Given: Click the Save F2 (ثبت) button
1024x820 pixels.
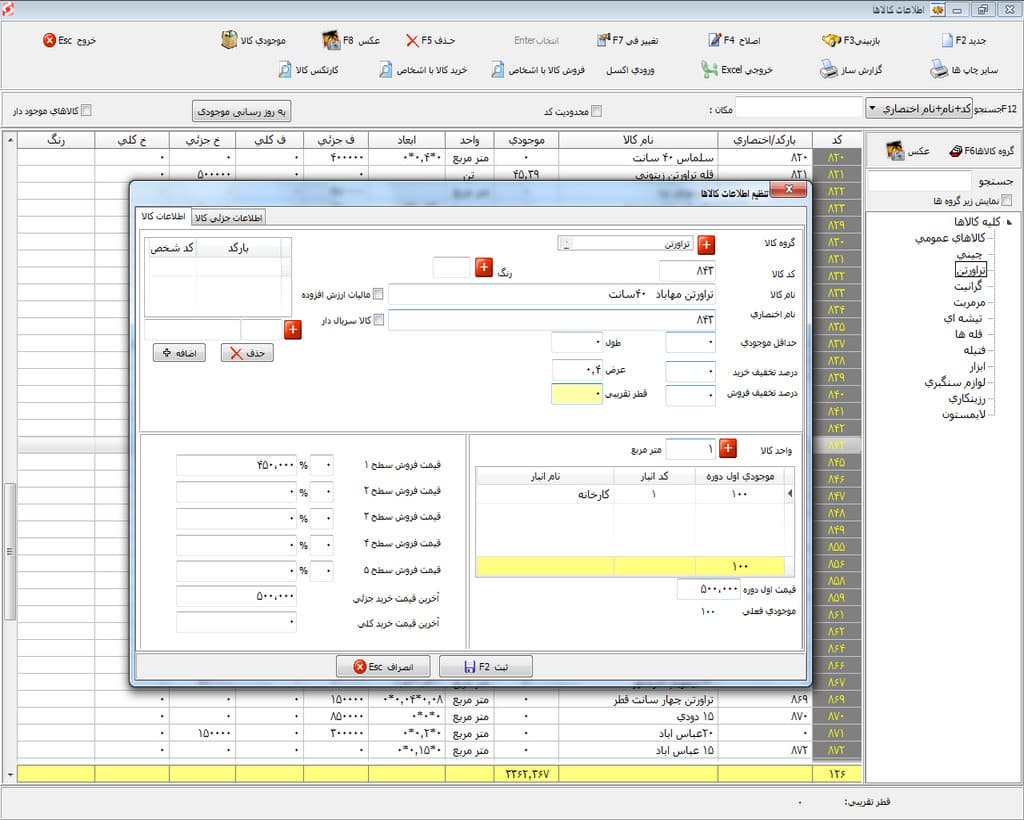Looking at the screenshot, I should 486,667.
